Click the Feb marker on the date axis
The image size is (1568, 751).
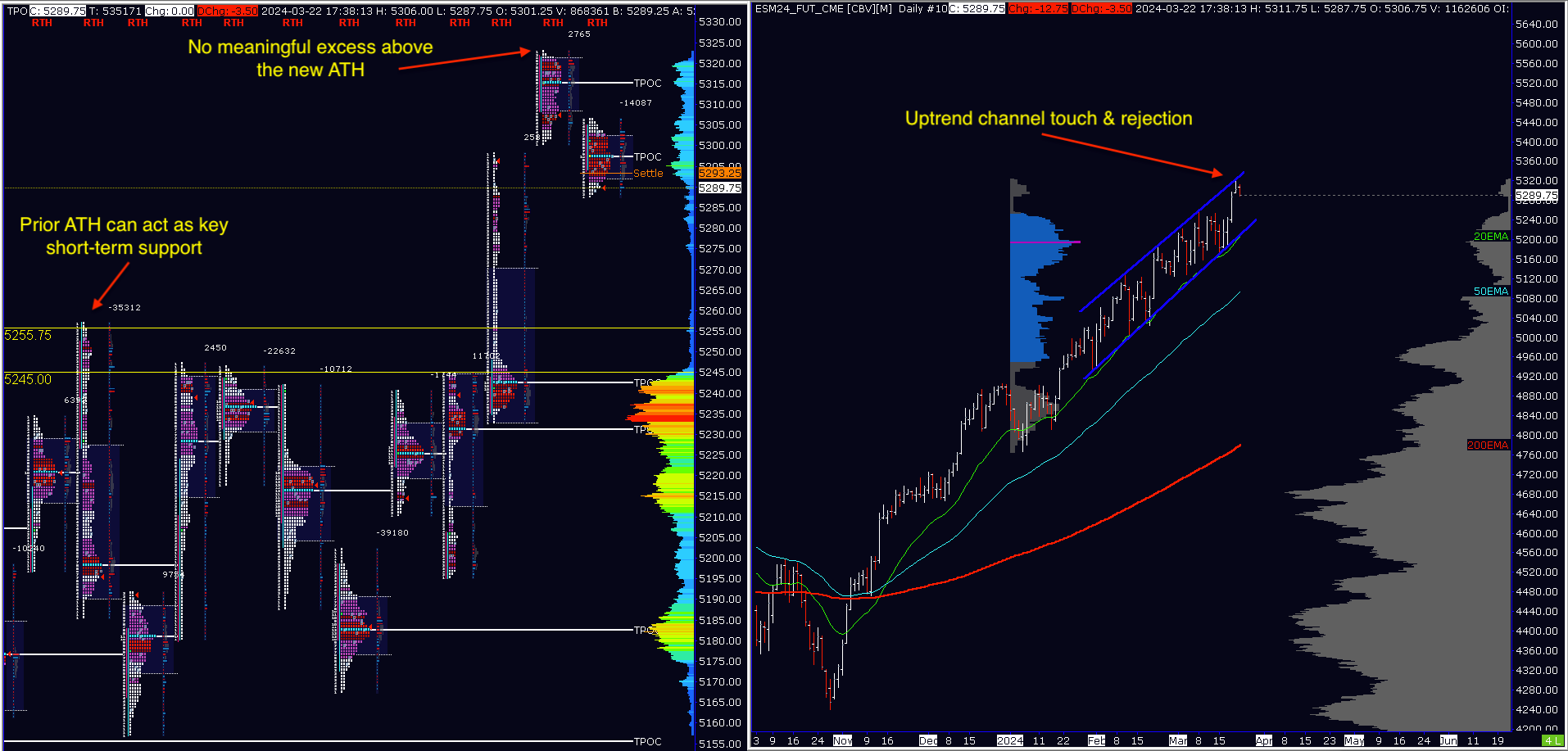1096,740
